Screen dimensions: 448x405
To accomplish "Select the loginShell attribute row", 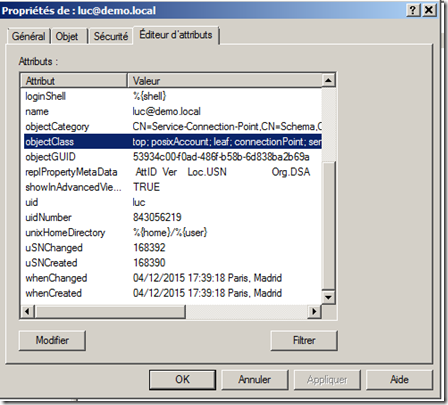I will coord(172,96).
